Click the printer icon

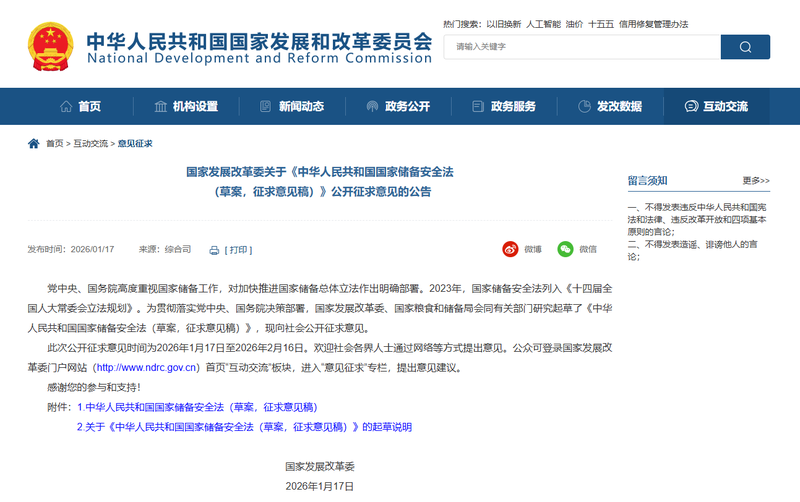(214, 250)
